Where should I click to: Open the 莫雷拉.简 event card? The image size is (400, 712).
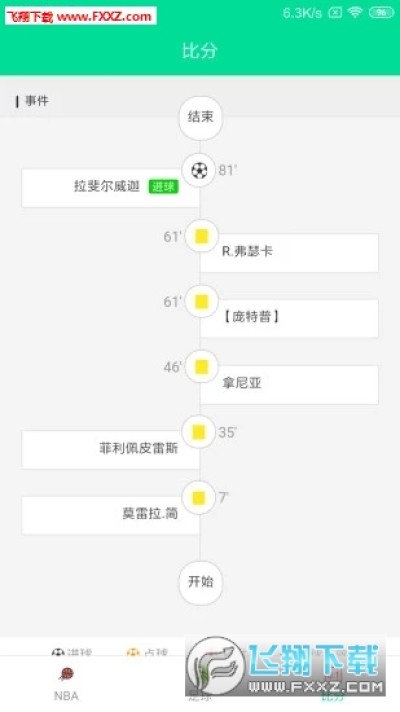tap(110, 515)
